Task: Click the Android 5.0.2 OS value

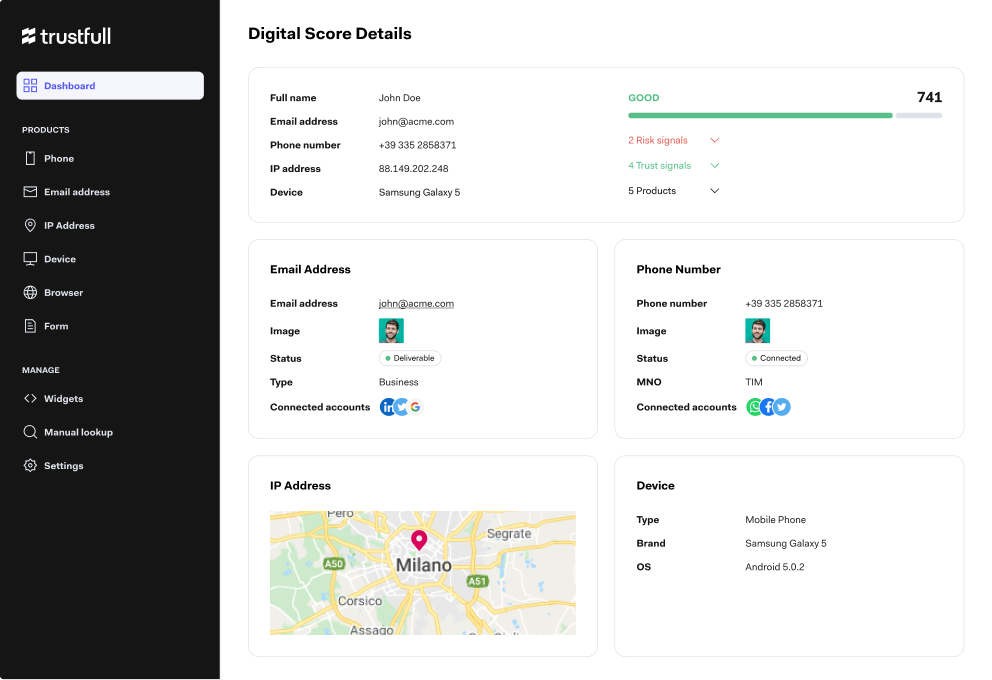Action: click(x=775, y=567)
